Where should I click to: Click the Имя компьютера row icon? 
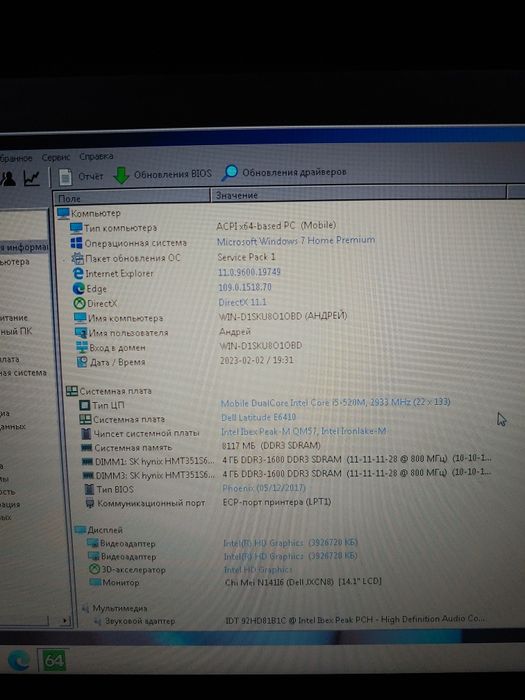80,318
